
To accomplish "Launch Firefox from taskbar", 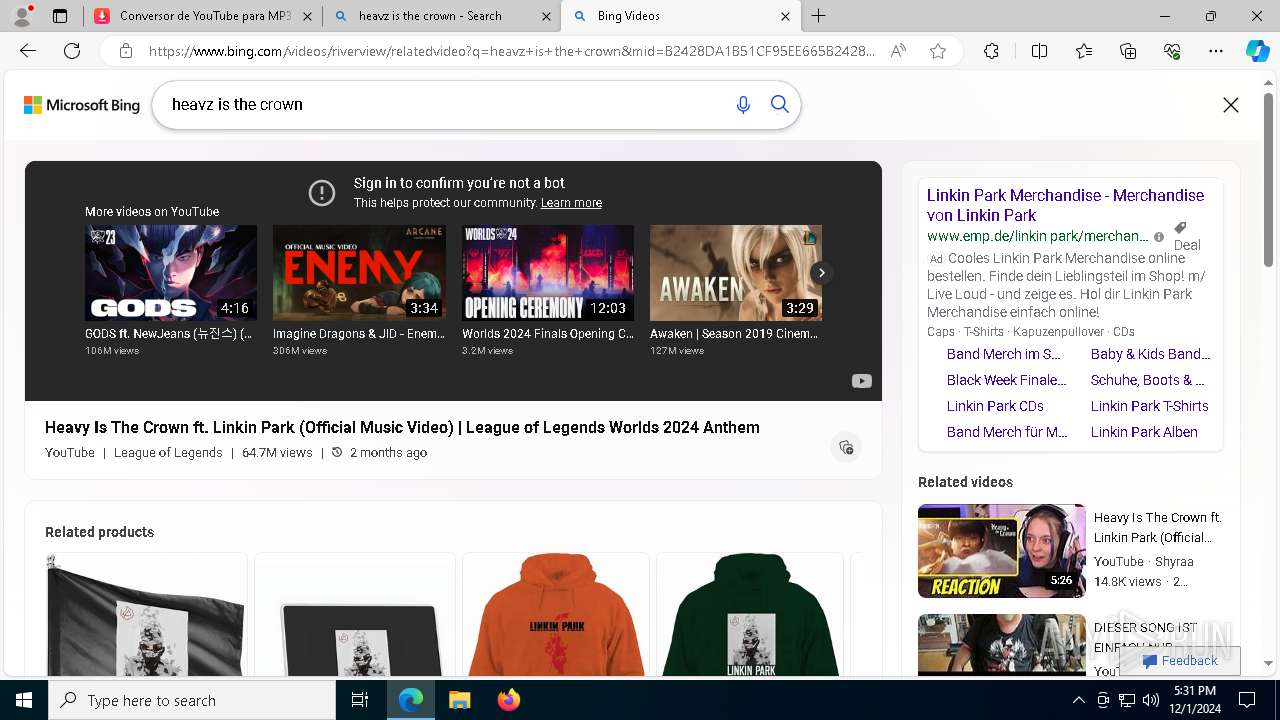I will pos(509,700).
